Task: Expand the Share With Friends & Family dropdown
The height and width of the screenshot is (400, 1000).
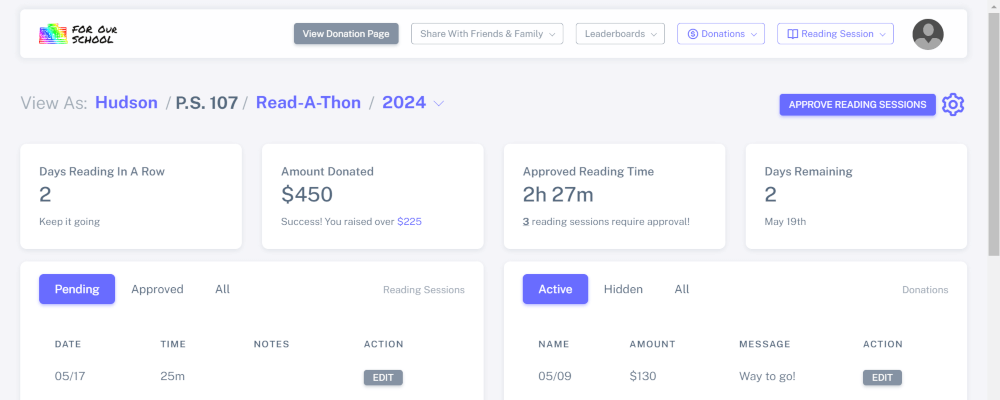Action: coord(487,34)
